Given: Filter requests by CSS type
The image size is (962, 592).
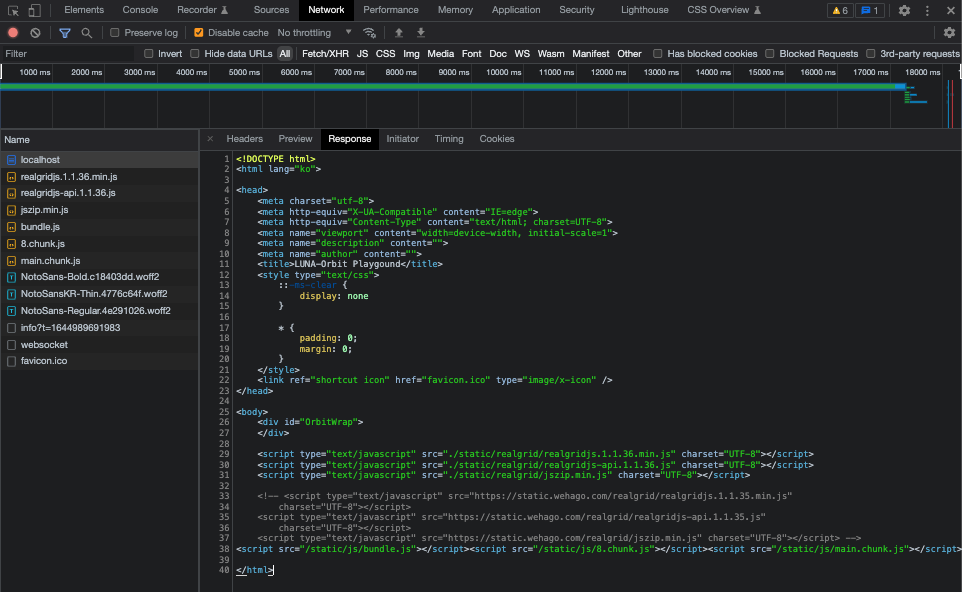Looking at the screenshot, I should pos(385,54).
